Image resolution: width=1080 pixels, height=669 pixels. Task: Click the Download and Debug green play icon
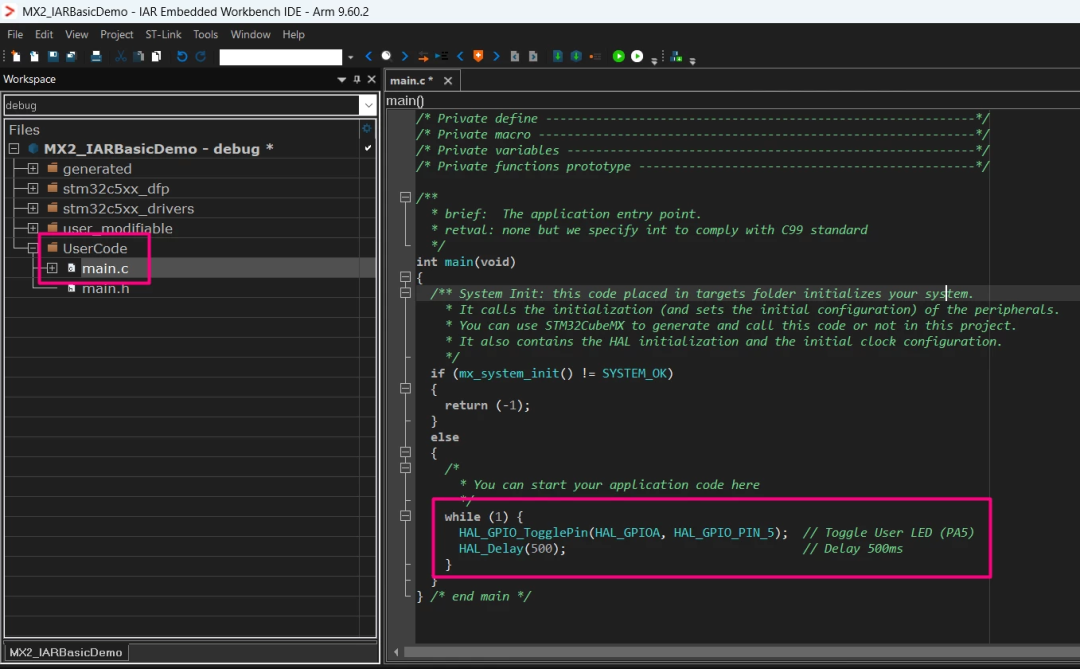coord(619,56)
